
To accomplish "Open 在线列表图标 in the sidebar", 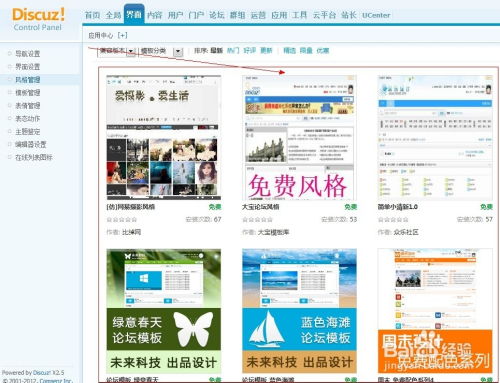I will pos(34,157).
